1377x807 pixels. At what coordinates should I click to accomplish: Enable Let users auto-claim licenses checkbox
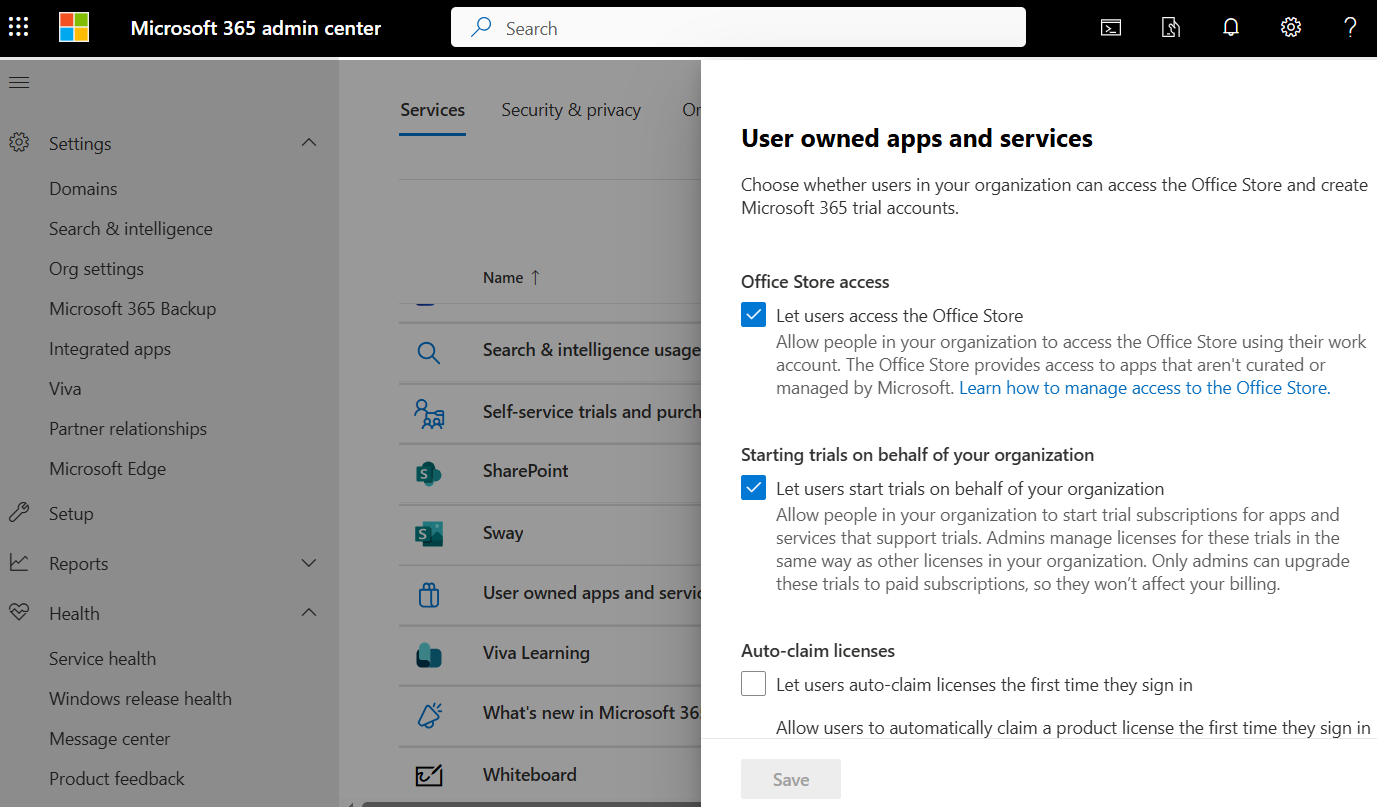click(754, 684)
